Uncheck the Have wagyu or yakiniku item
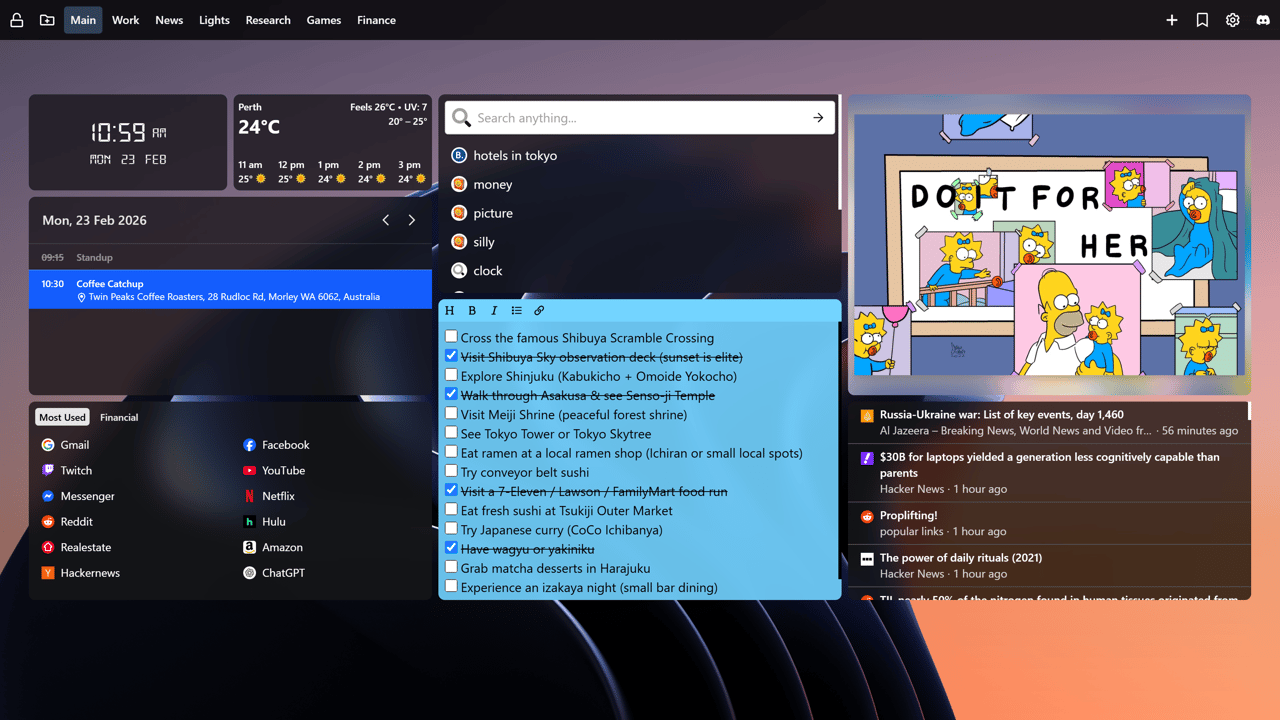 [x=451, y=548]
